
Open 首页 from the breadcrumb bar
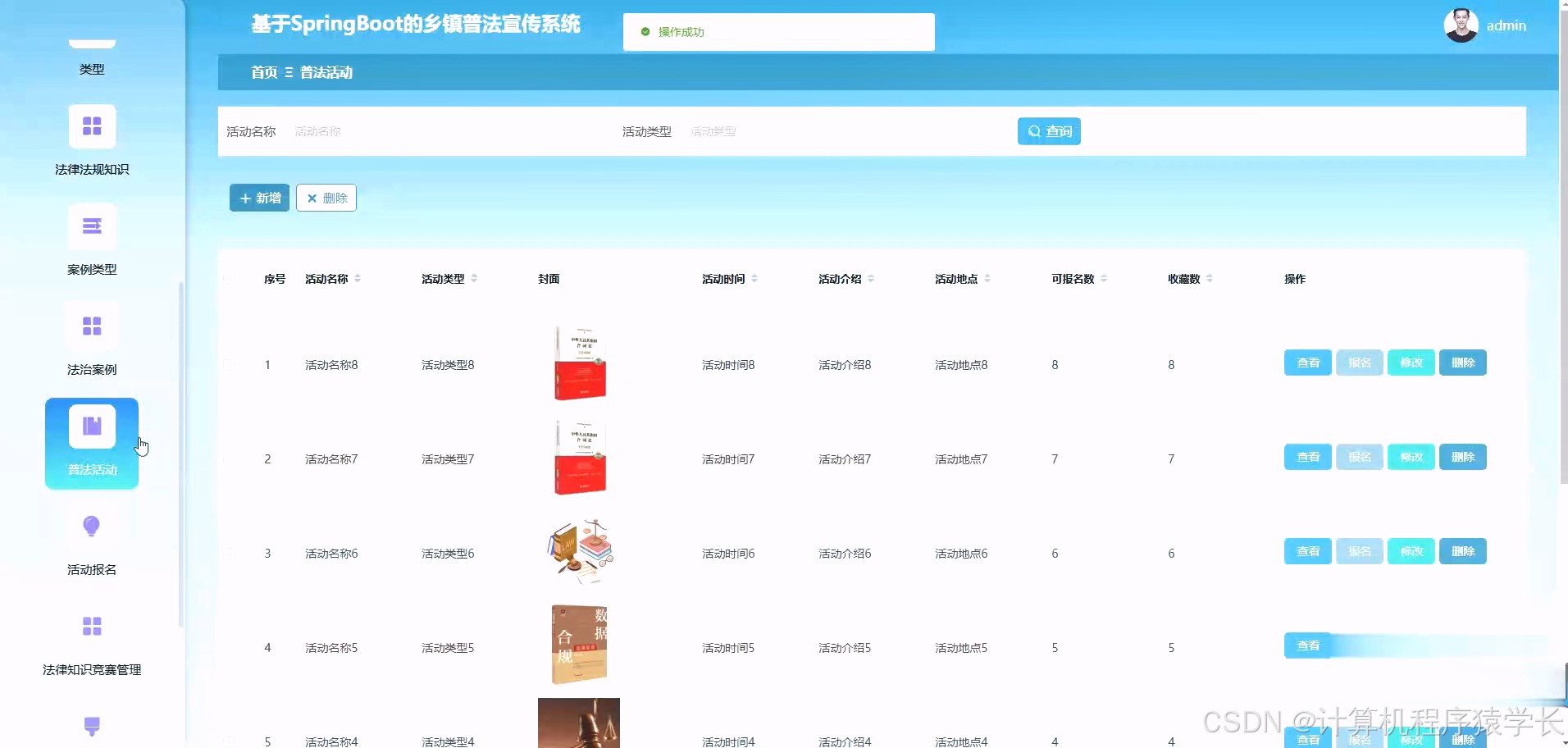point(263,72)
